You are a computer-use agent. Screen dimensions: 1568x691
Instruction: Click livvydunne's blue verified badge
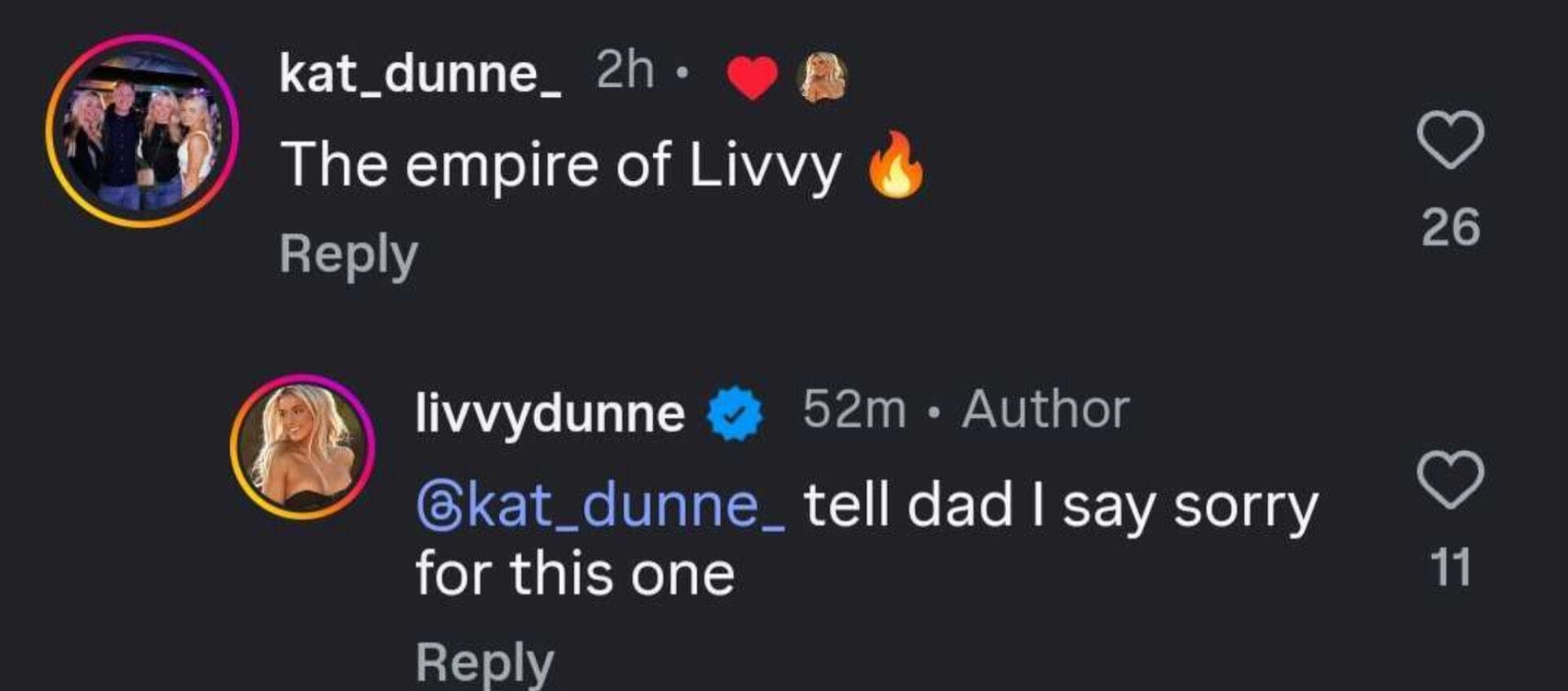[734, 413]
